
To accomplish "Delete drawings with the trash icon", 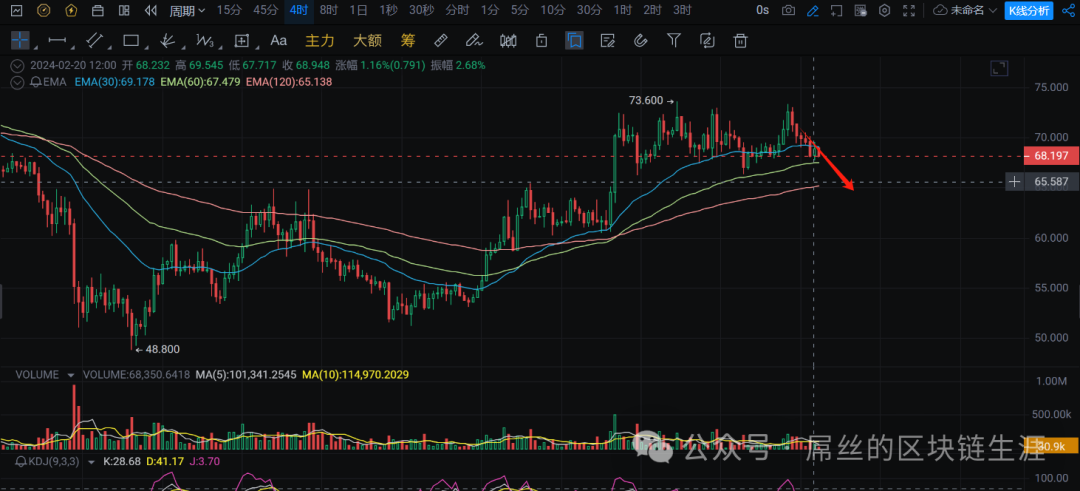I will pyautogui.click(x=741, y=41).
